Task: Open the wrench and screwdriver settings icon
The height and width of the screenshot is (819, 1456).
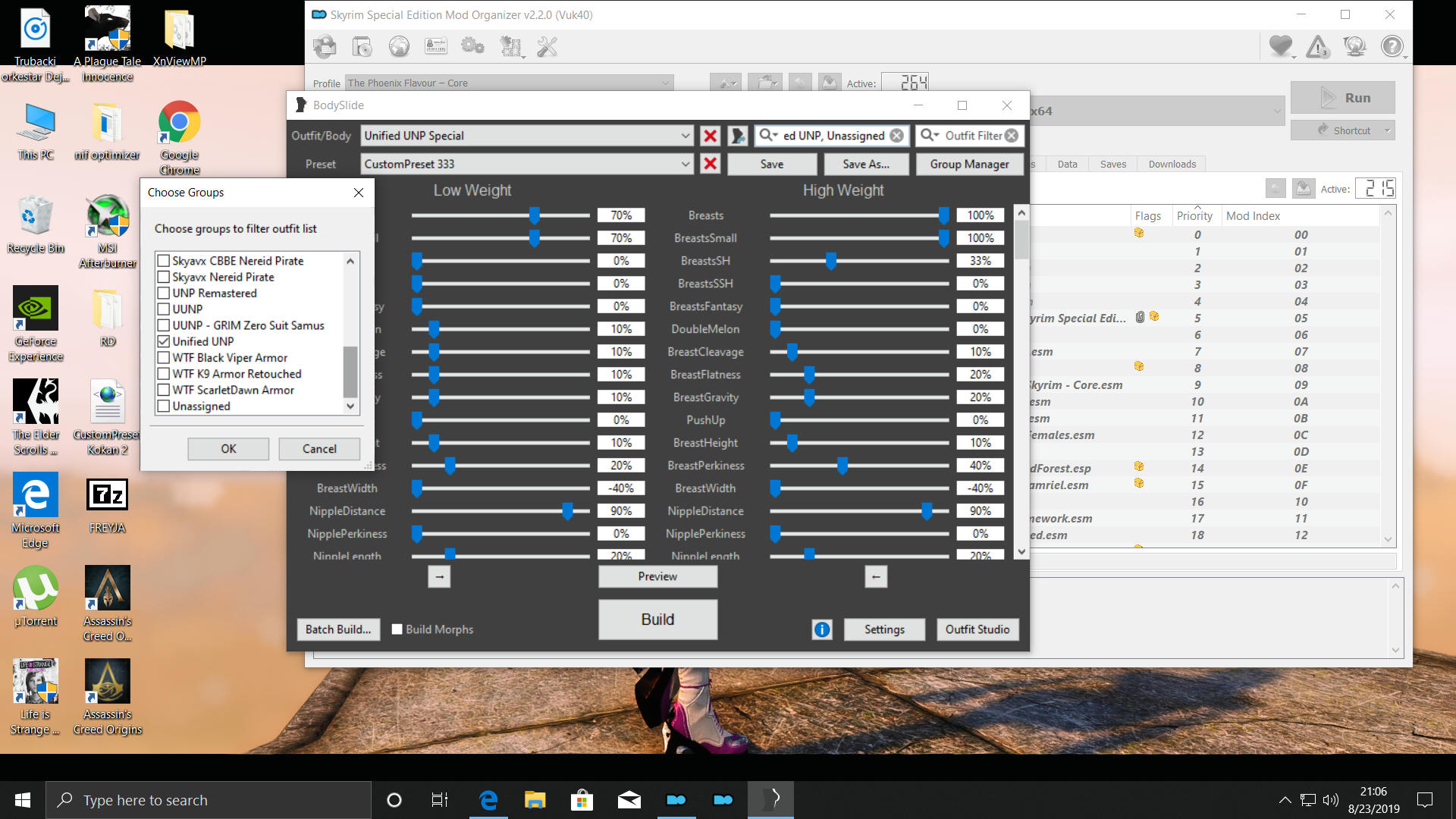Action: pos(547,47)
